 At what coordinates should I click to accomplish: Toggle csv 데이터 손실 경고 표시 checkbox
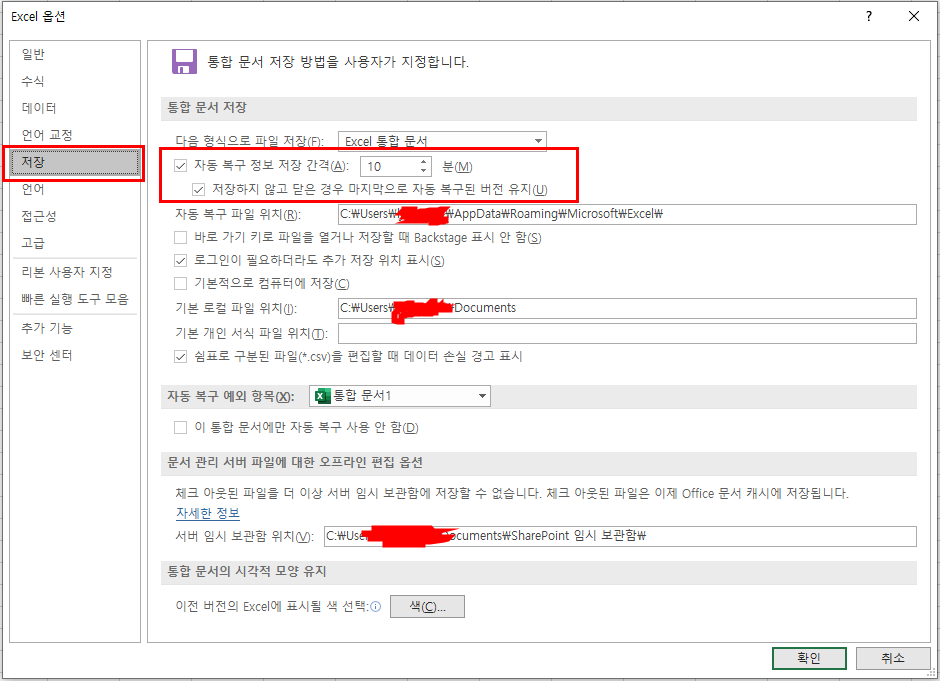point(180,357)
